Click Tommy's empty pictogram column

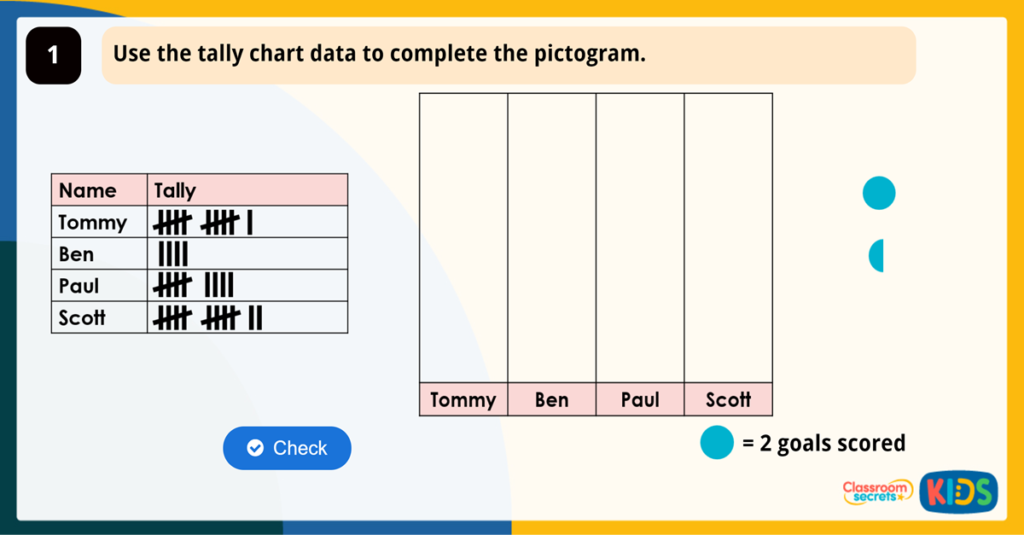click(x=464, y=237)
